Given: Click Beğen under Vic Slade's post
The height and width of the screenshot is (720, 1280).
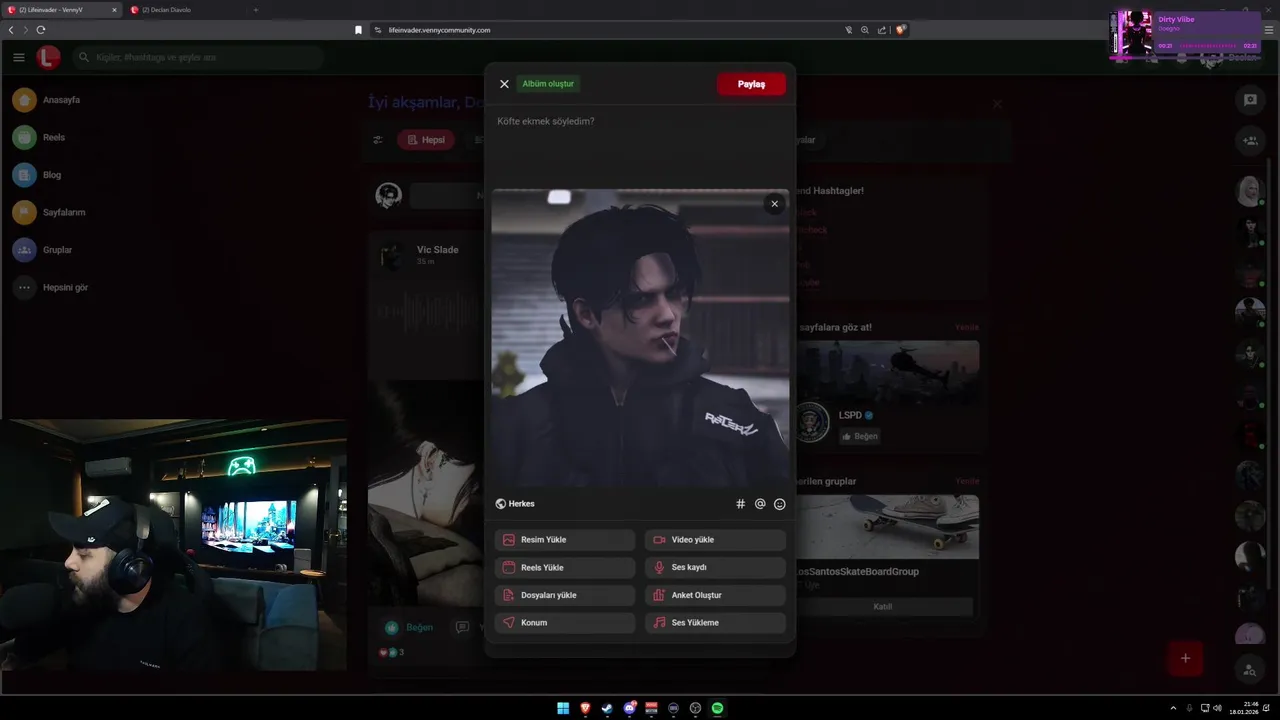Looking at the screenshot, I should (411, 627).
